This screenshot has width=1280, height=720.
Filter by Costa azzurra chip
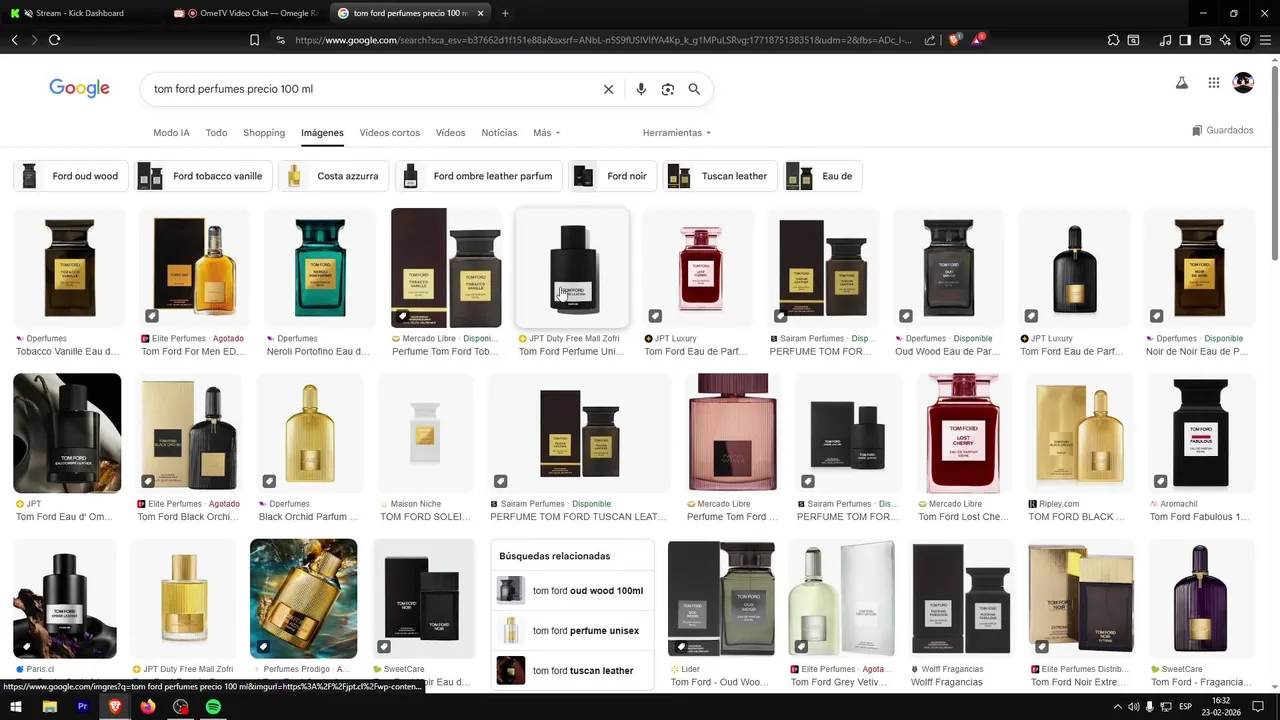tap(333, 176)
